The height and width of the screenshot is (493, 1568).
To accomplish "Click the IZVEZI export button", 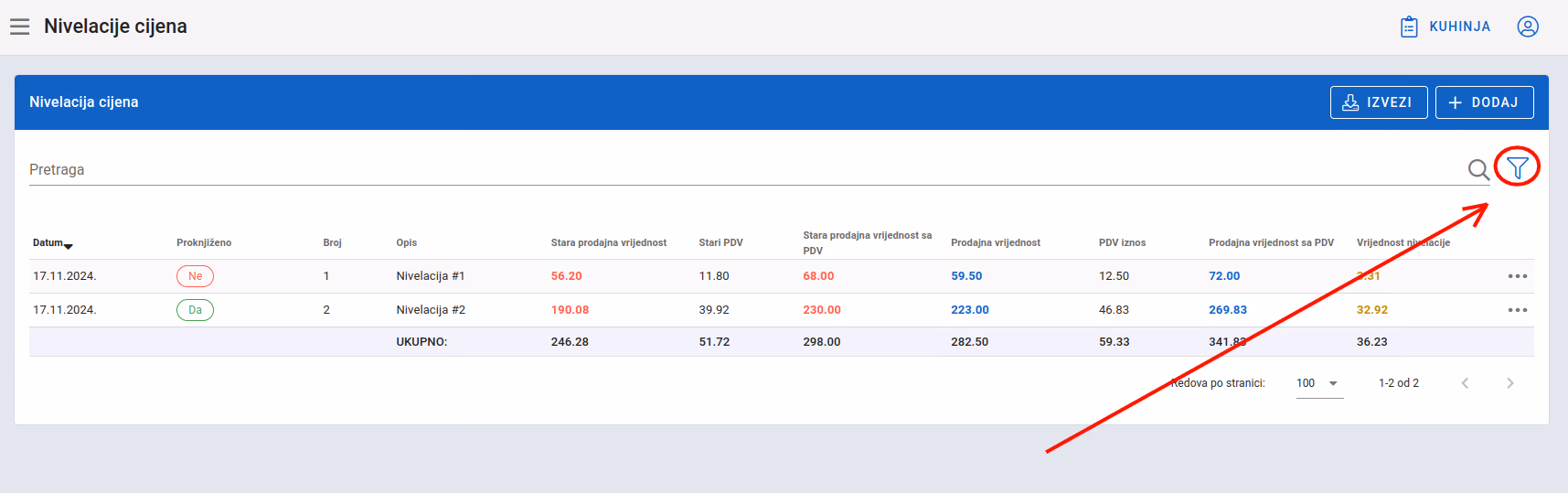I will [1379, 102].
